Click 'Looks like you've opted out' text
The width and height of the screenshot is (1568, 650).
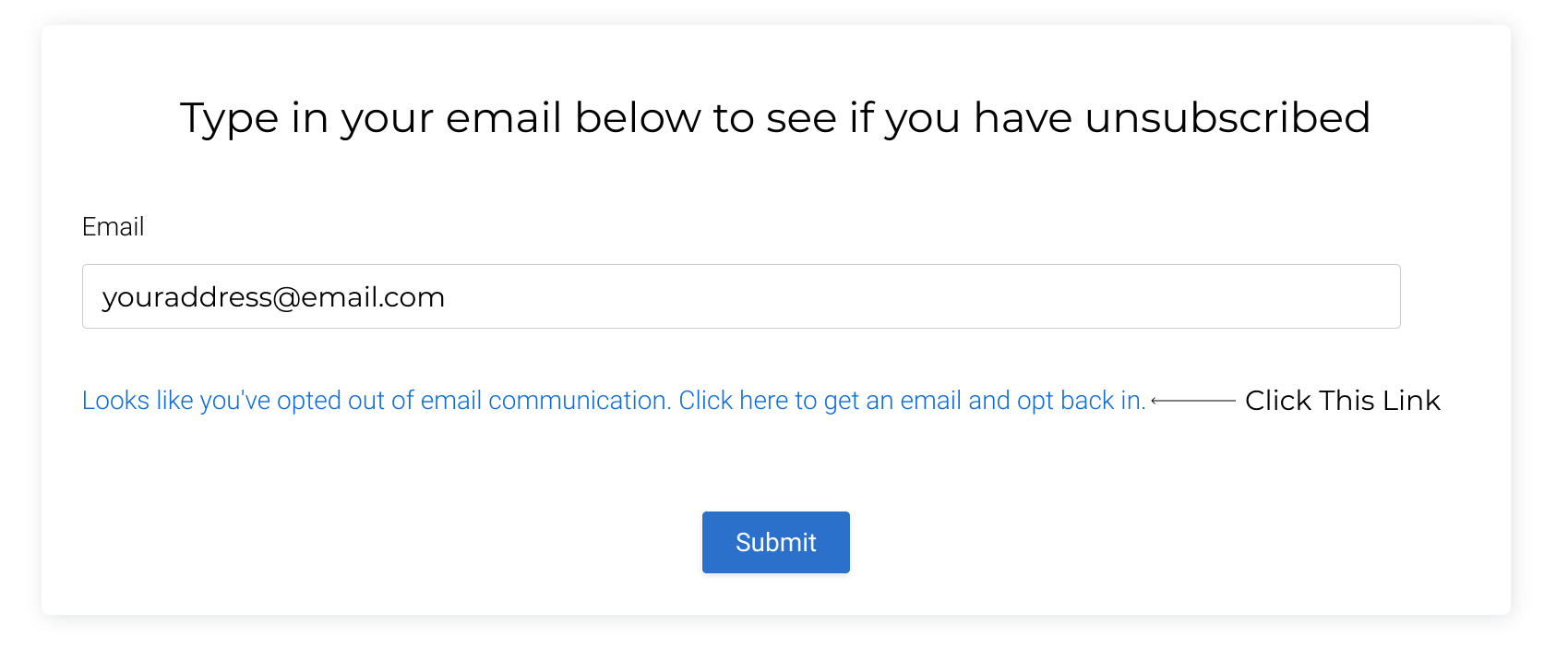click(x=231, y=401)
